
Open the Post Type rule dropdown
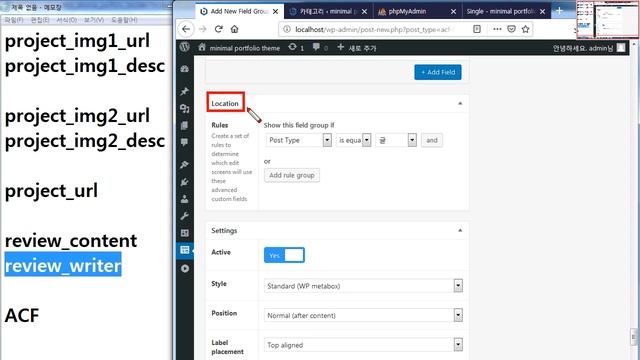(x=298, y=140)
